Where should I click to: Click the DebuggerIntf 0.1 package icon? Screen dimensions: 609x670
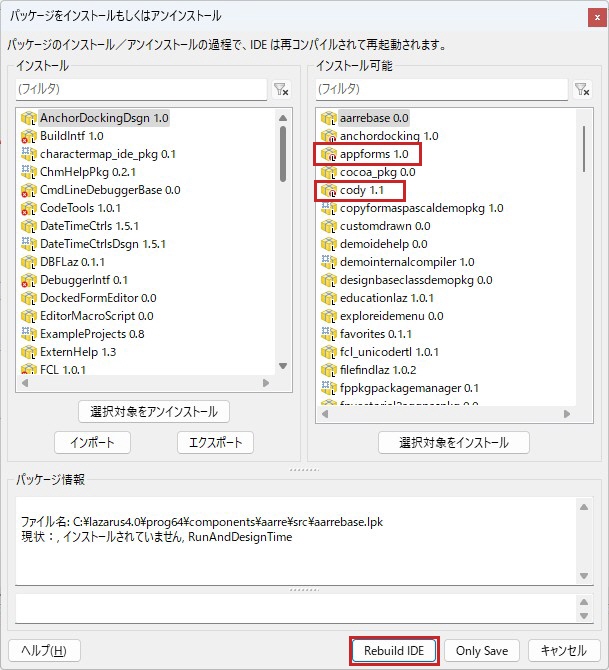click(x=28, y=280)
